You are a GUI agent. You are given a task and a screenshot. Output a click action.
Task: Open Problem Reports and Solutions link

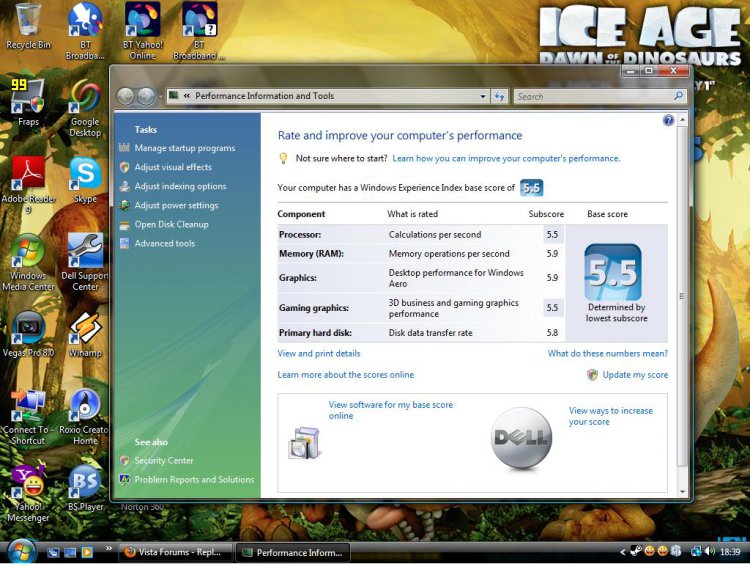pos(194,479)
